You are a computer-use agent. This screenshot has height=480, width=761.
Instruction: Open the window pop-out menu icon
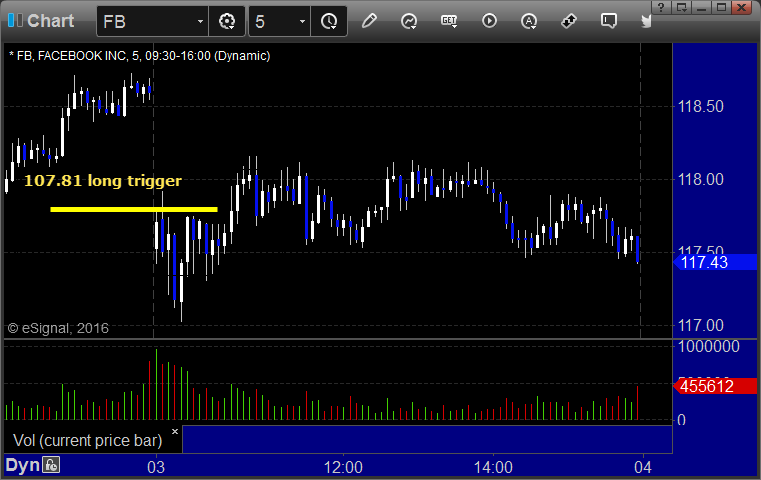pyautogui.click(x=681, y=7)
